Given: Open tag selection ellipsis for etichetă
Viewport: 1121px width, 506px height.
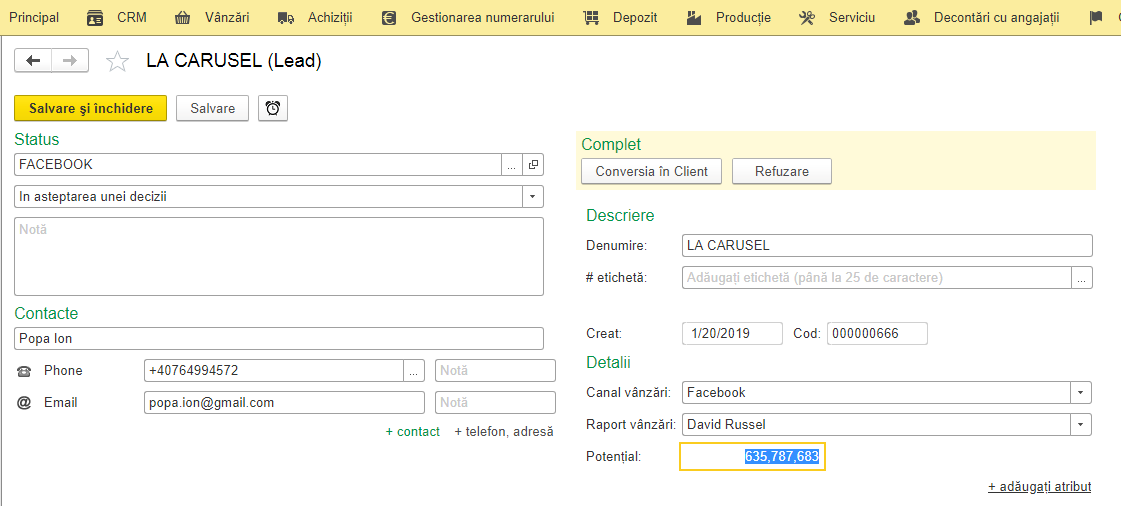Looking at the screenshot, I should 1082,277.
